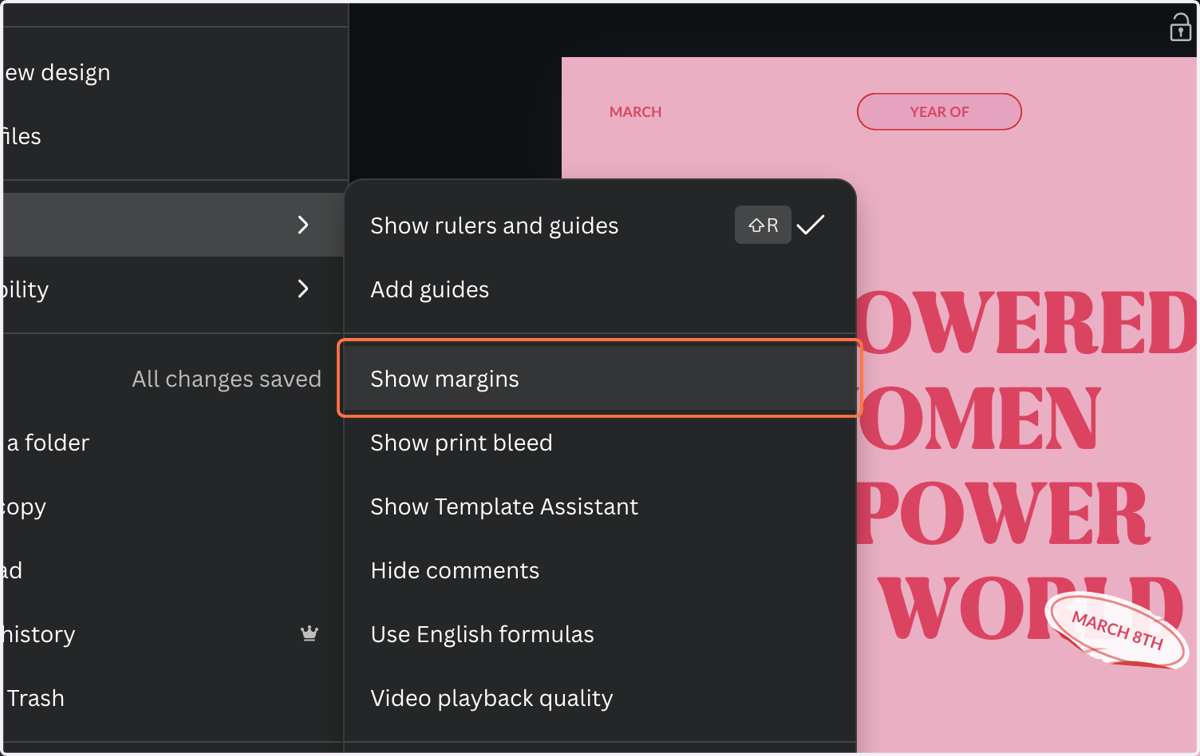Toggle the Show rulers and guides checkmark

811,225
